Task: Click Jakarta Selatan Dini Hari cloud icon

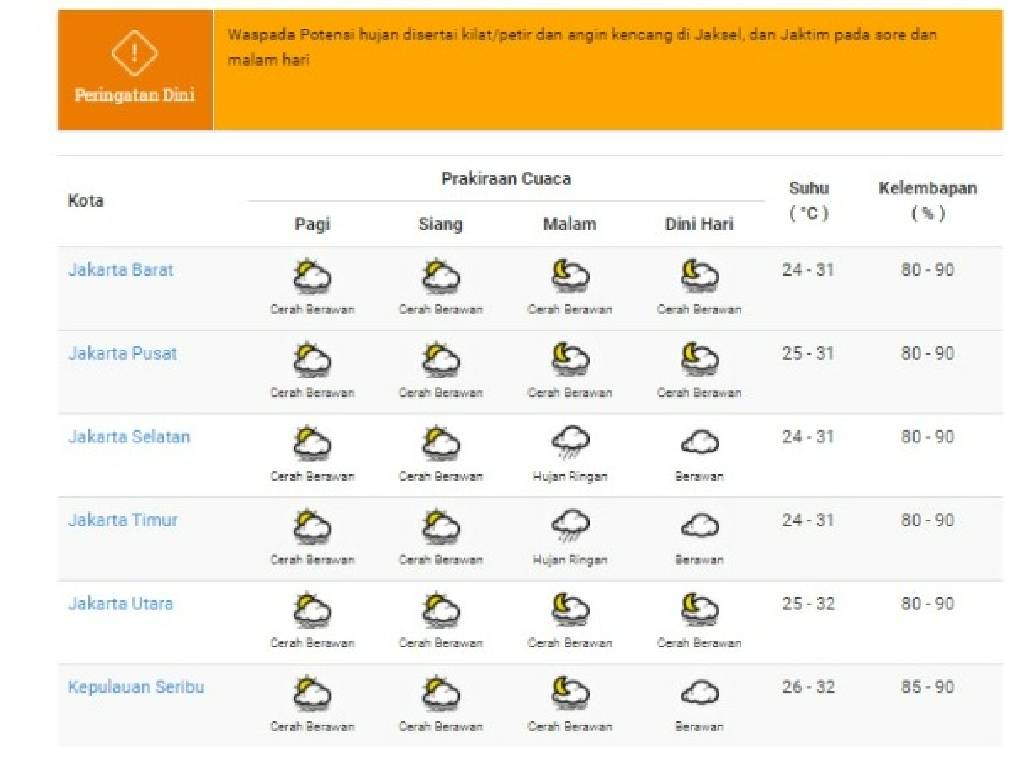Action: (699, 443)
